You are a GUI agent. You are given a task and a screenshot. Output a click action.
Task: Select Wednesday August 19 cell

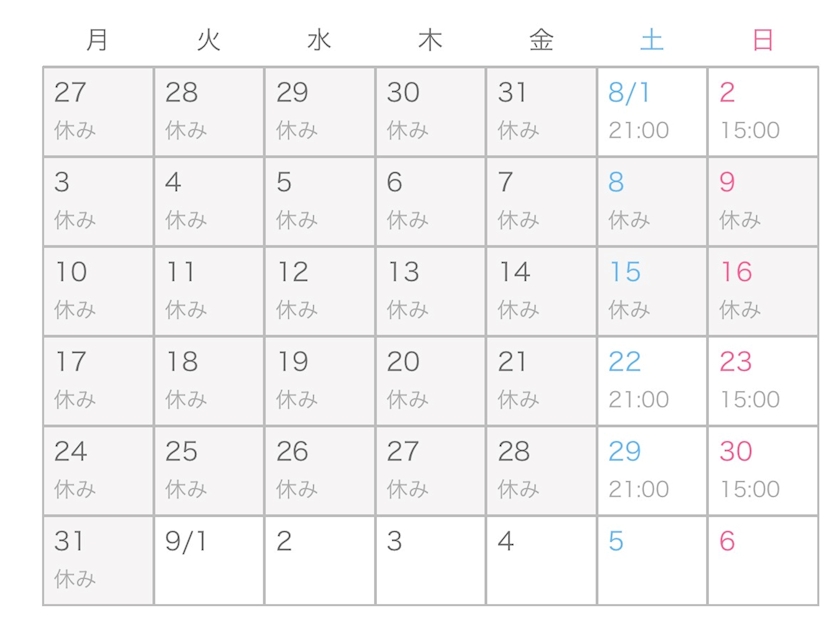coord(320,381)
